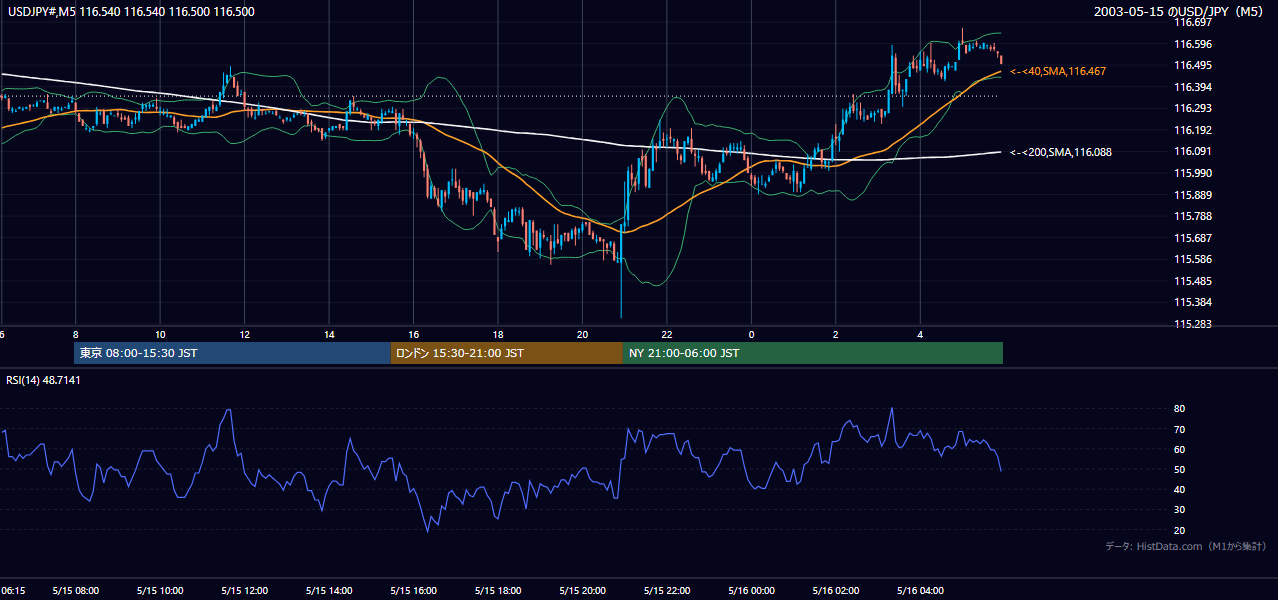Click the 5/15 22:00 bottom time label
This screenshot has width=1278, height=600.
click(x=667, y=591)
